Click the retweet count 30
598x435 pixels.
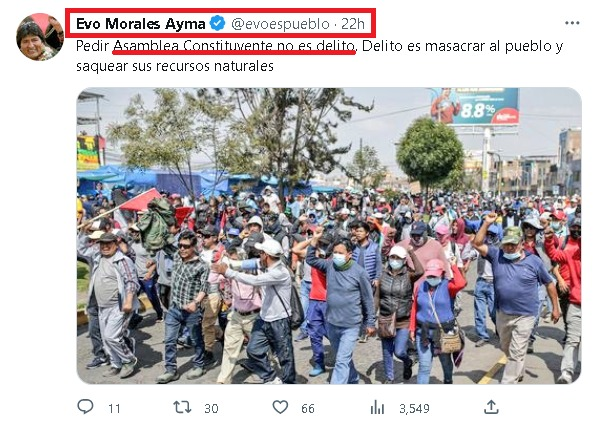pyautogui.click(x=211, y=409)
